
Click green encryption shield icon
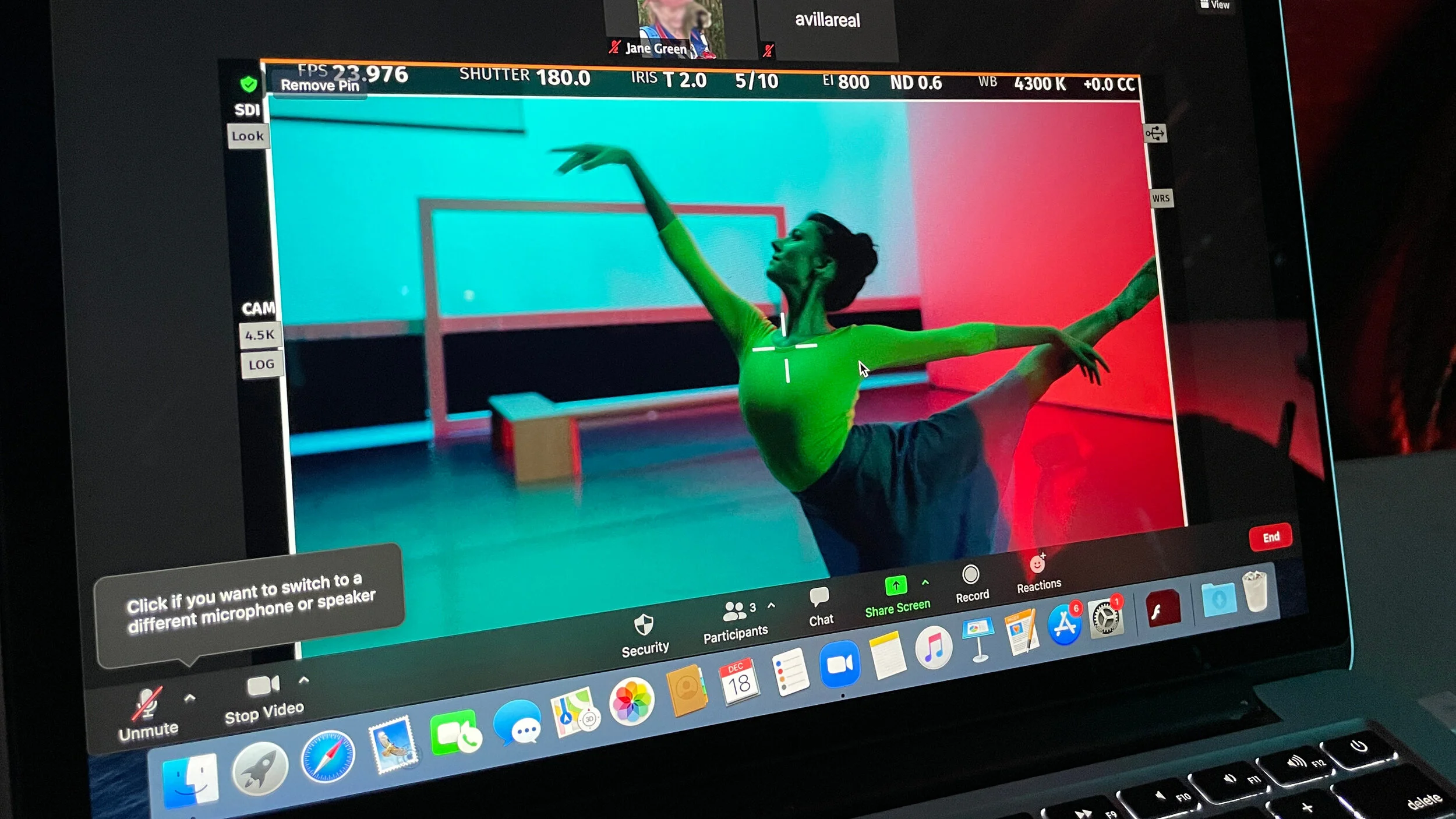pos(249,84)
